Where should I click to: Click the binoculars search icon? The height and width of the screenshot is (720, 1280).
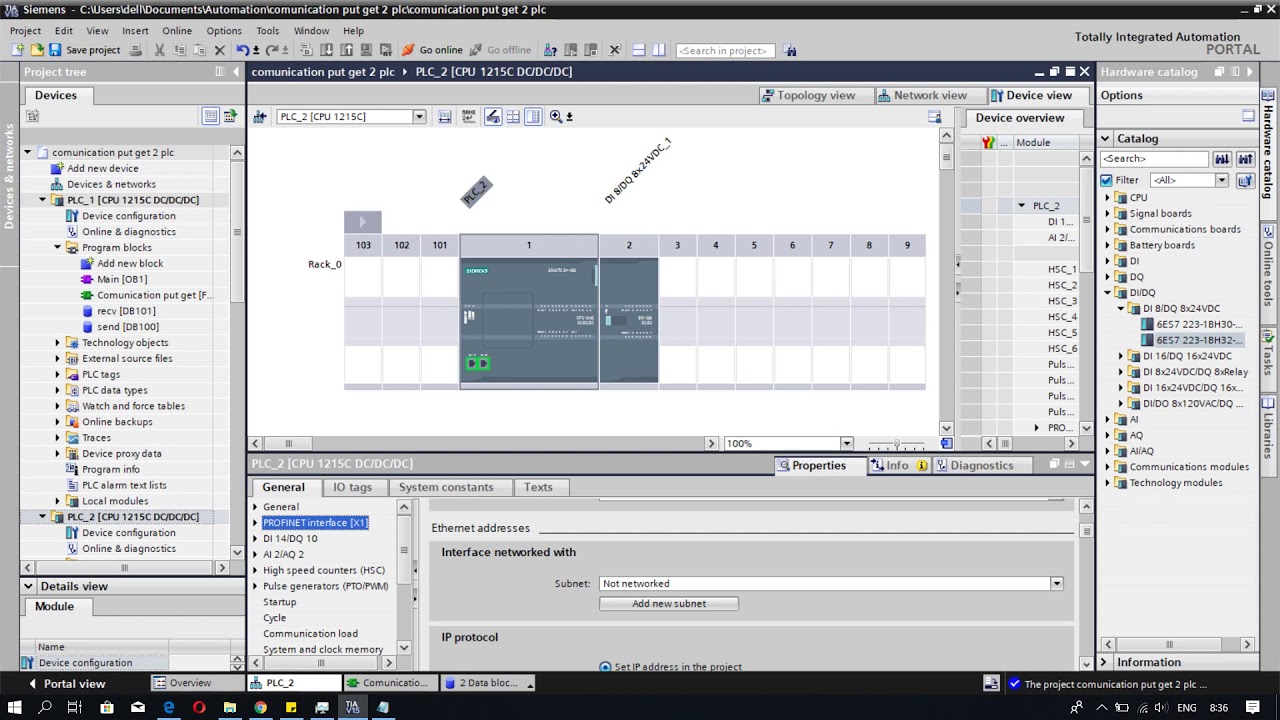click(791, 50)
